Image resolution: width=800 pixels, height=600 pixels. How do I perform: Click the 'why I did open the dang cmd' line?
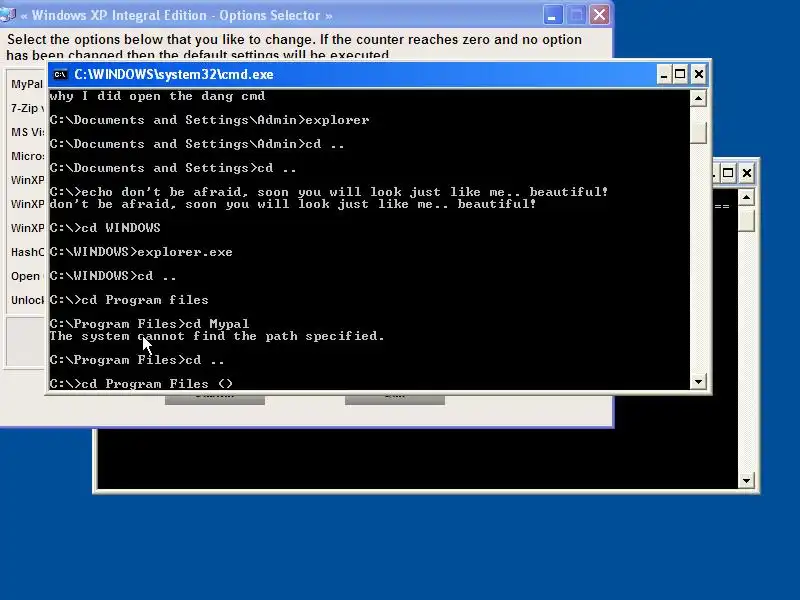157,96
